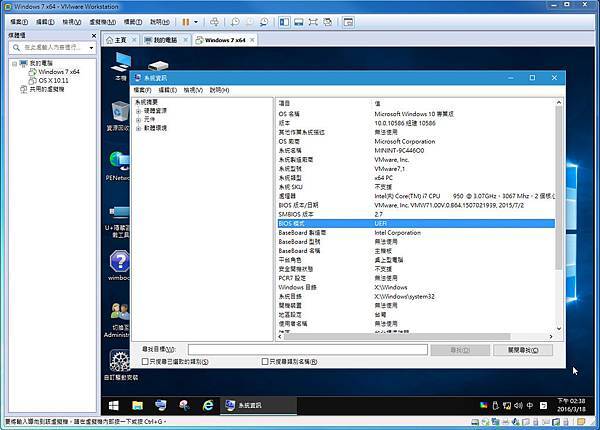
Task: Expand the 硬體資源 tree node
Action: tap(138, 111)
